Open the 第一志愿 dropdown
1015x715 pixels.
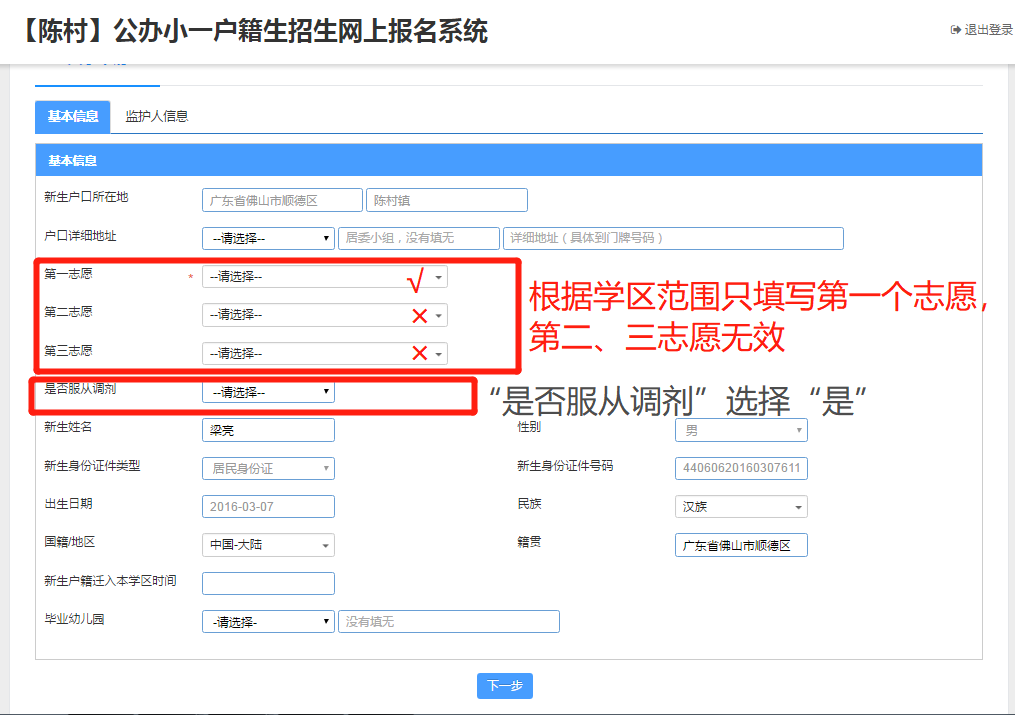click(x=324, y=277)
